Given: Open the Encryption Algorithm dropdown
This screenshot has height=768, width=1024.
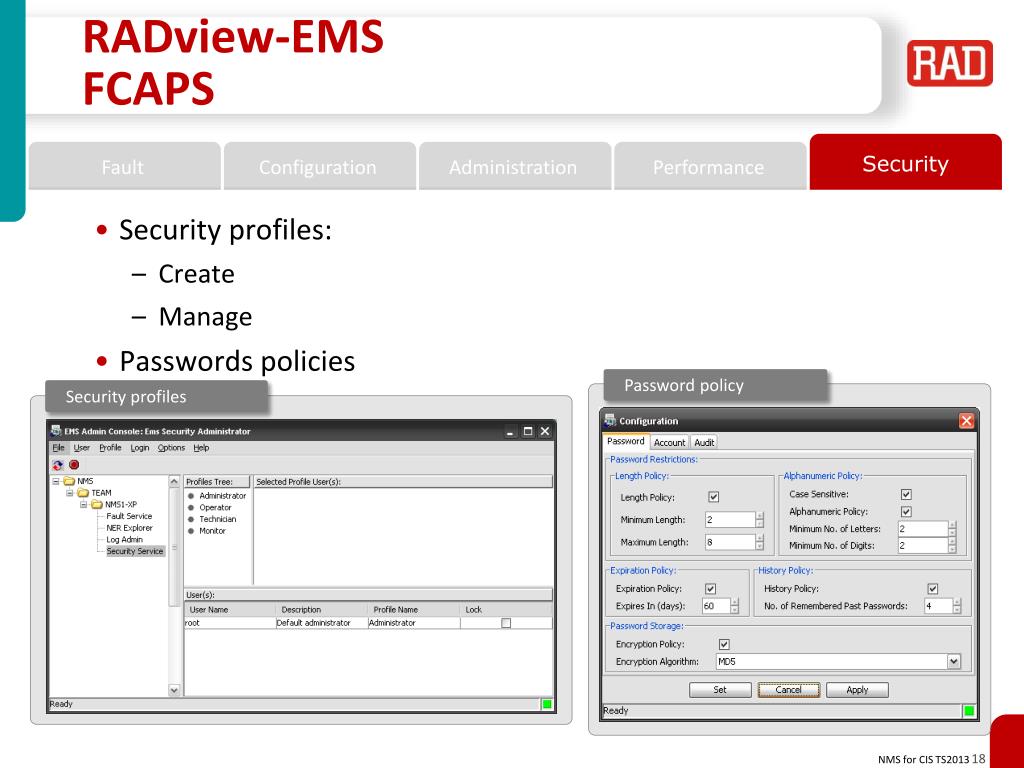Looking at the screenshot, I should tap(953, 662).
